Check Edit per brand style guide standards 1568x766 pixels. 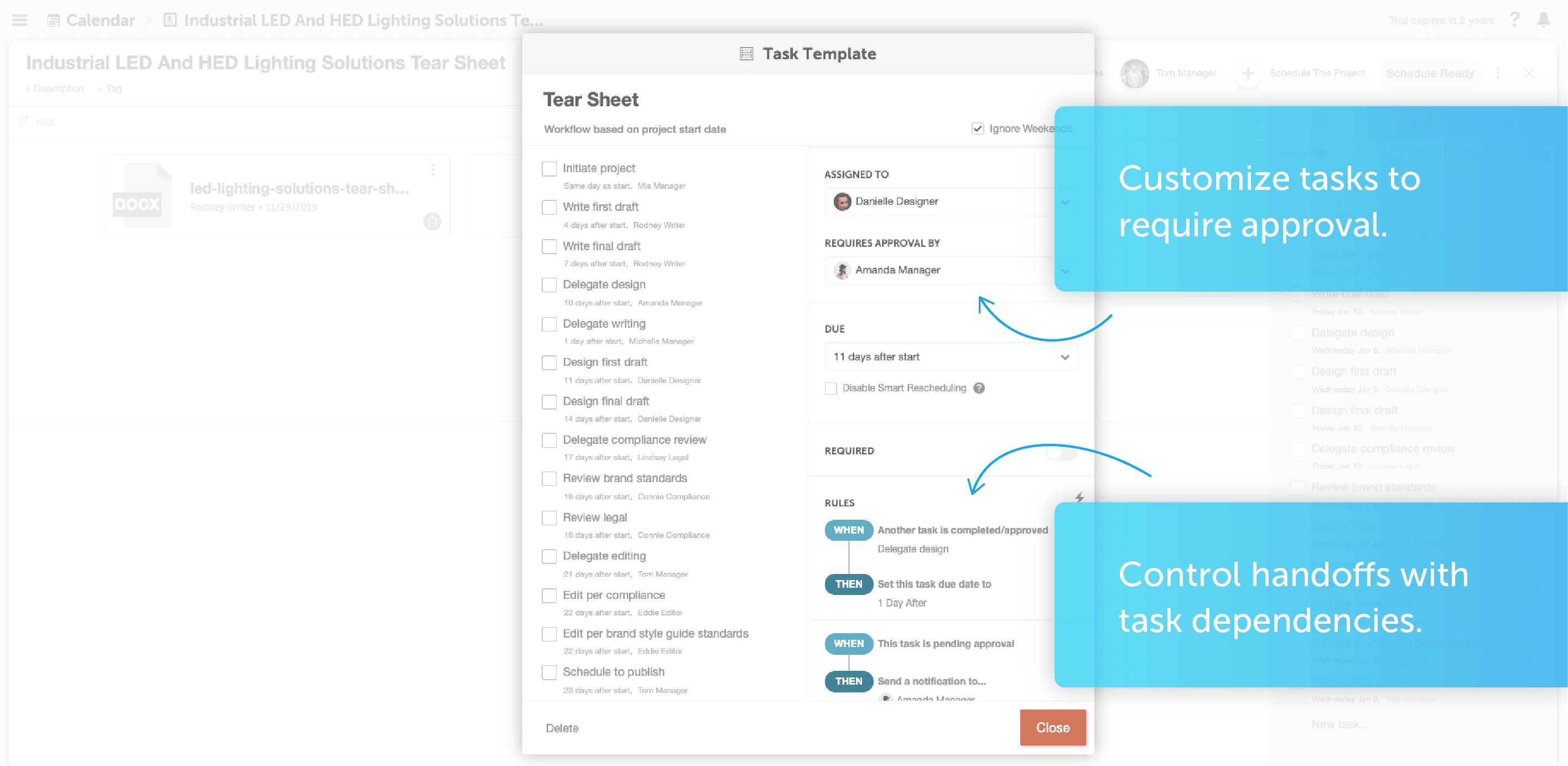click(x=549, y=634)
